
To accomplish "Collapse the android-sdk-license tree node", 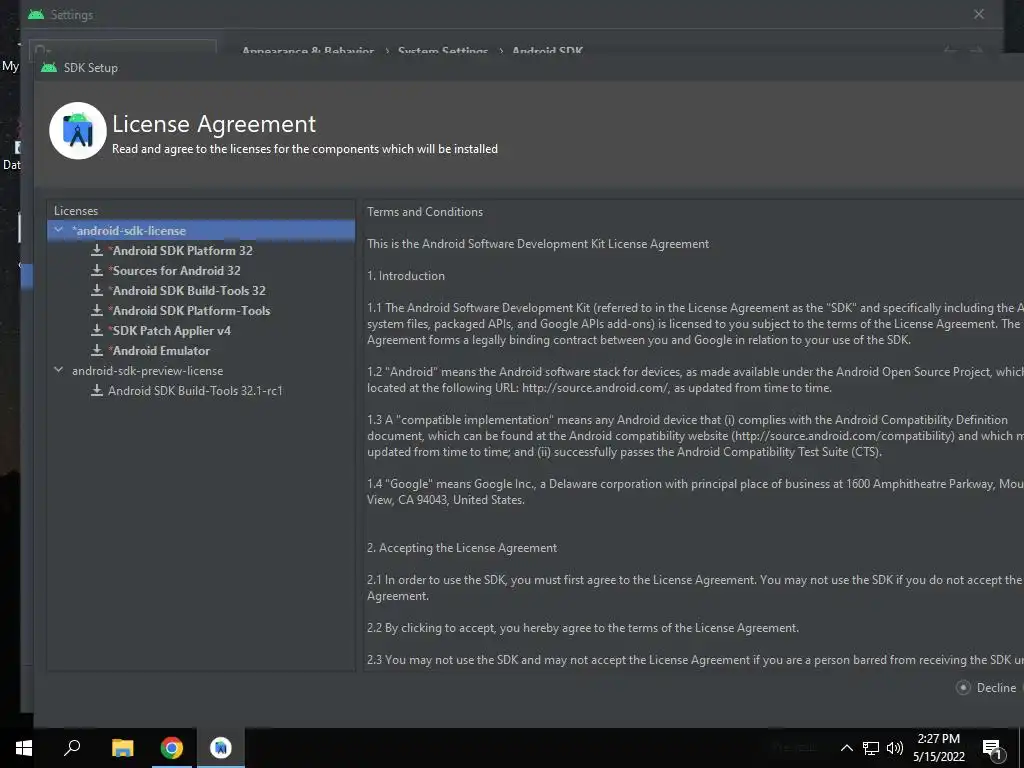I will [59, 230].
